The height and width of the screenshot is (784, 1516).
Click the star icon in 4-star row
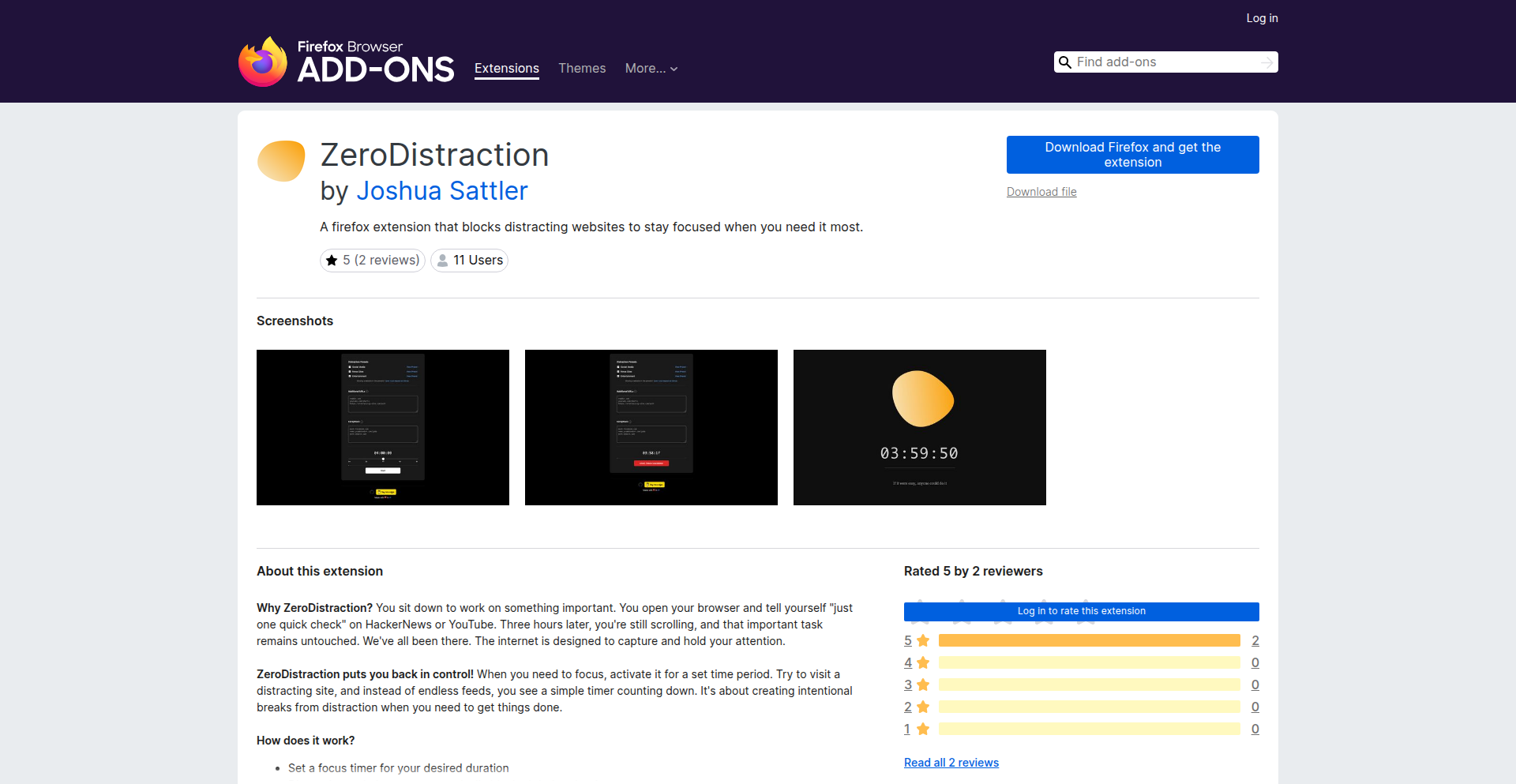click(x=923, y=662)
